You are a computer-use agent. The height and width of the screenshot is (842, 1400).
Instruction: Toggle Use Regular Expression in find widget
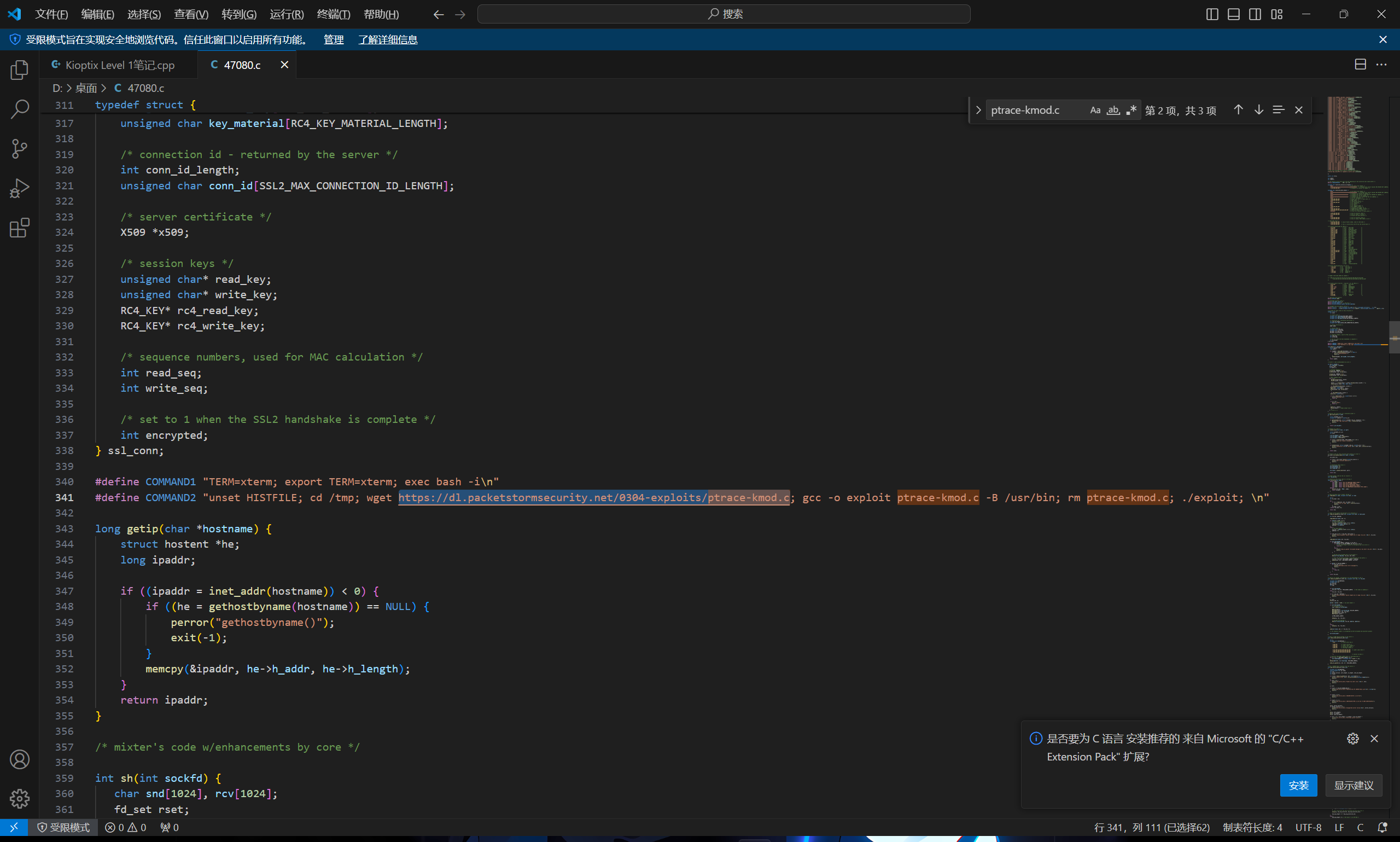pyautogui.click(x=1130, y=110)
